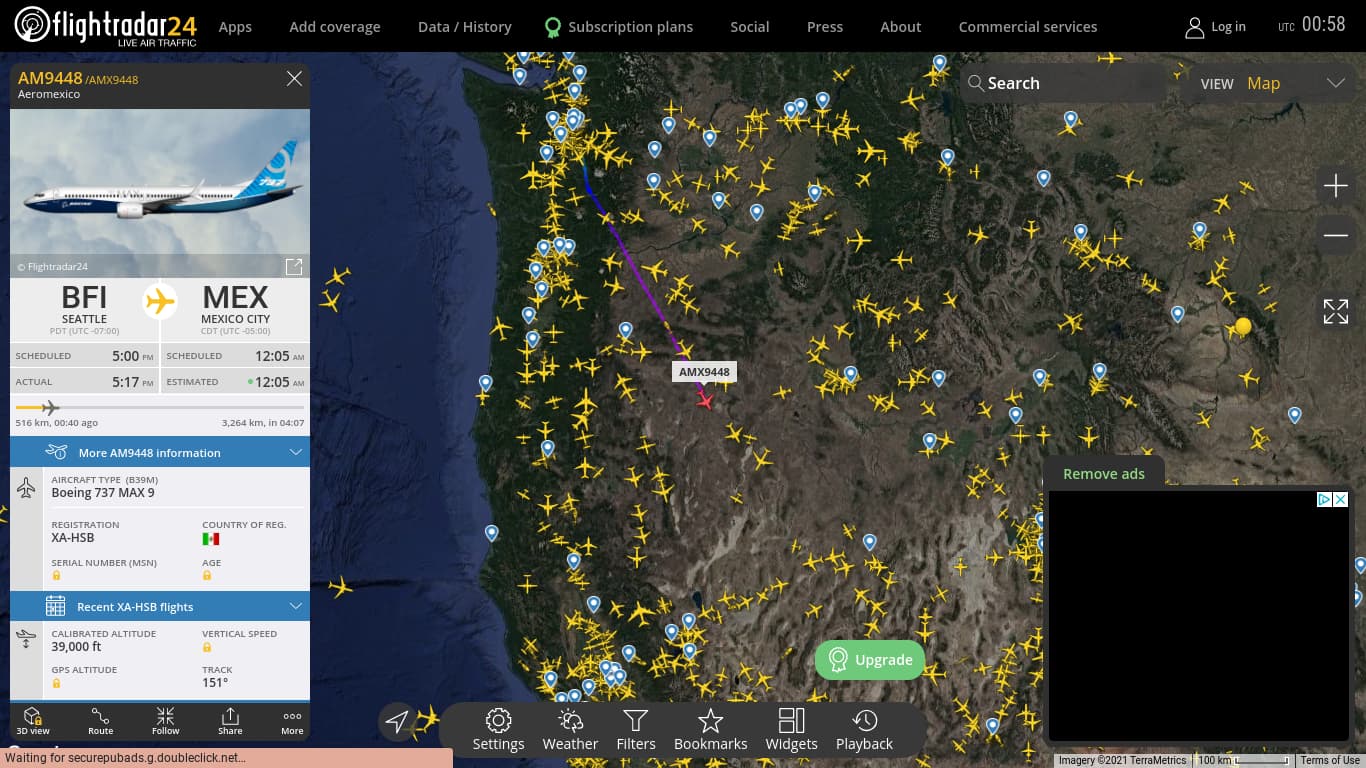The width and height of the screenshot is (1366, 768).
Task: Click the orange balloon marker on map
Action: (x=1243, y=326)
